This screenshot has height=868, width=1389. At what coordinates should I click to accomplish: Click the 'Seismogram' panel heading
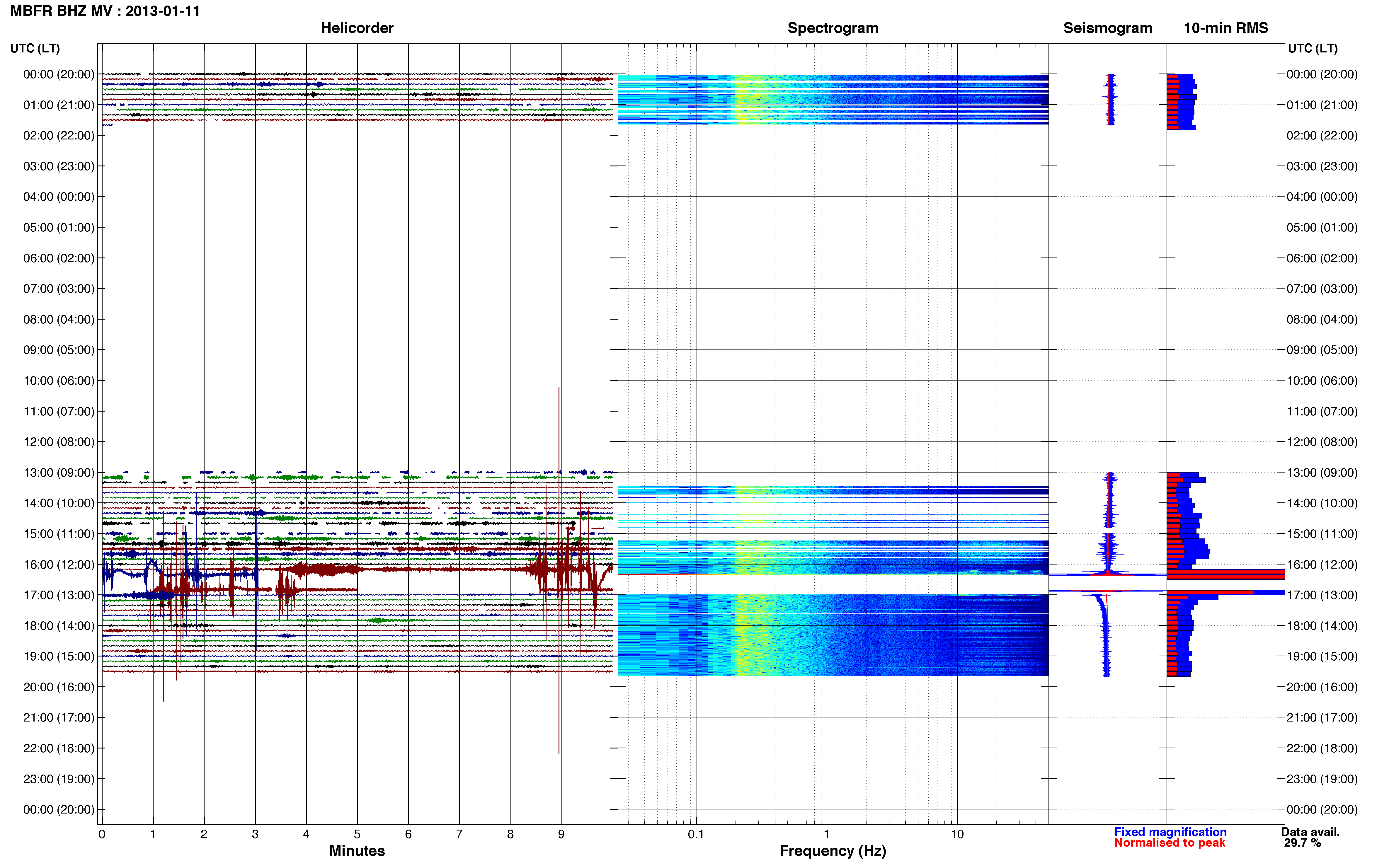1107,28
